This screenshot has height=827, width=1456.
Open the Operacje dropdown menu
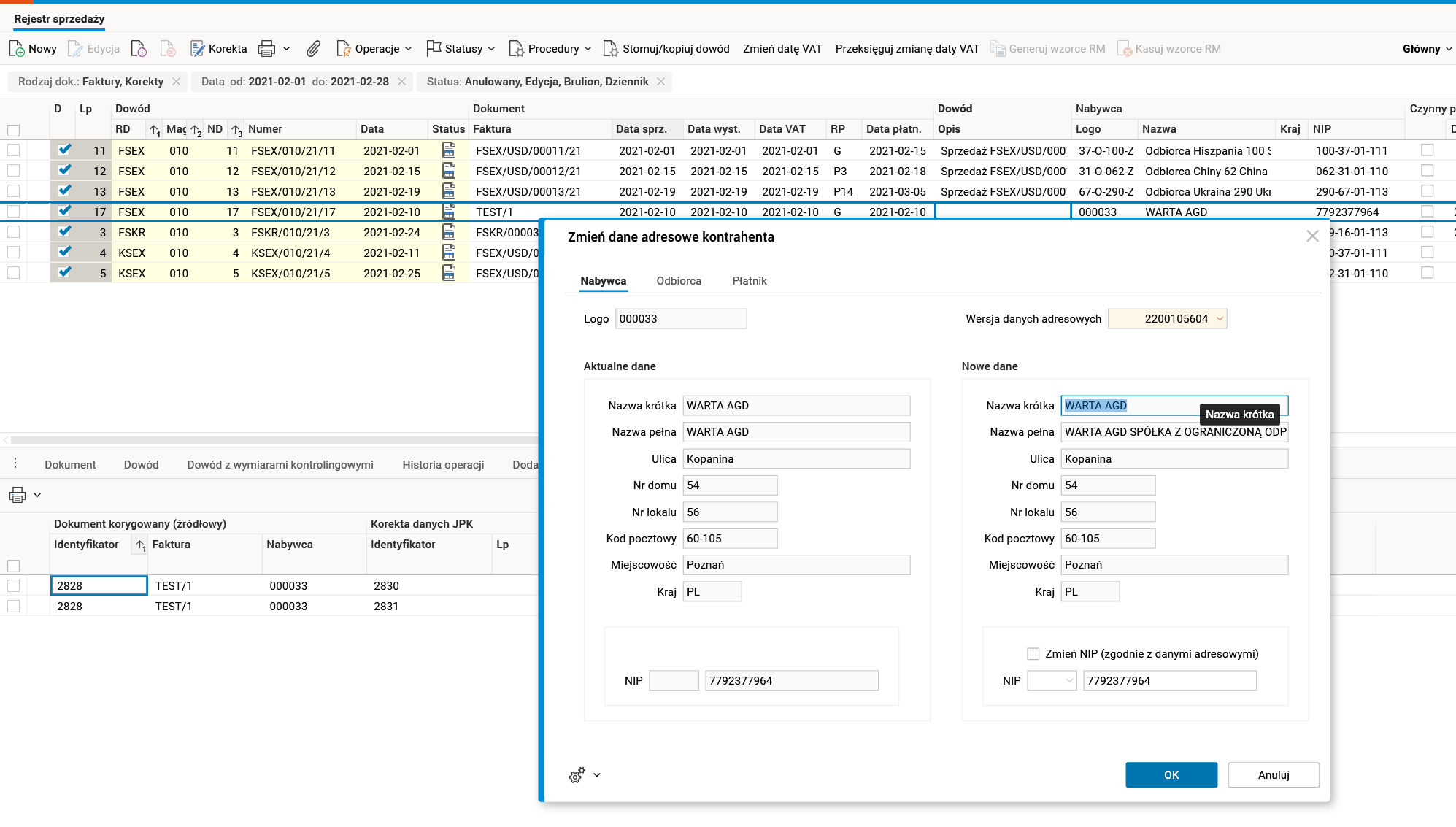click(374, 49)
